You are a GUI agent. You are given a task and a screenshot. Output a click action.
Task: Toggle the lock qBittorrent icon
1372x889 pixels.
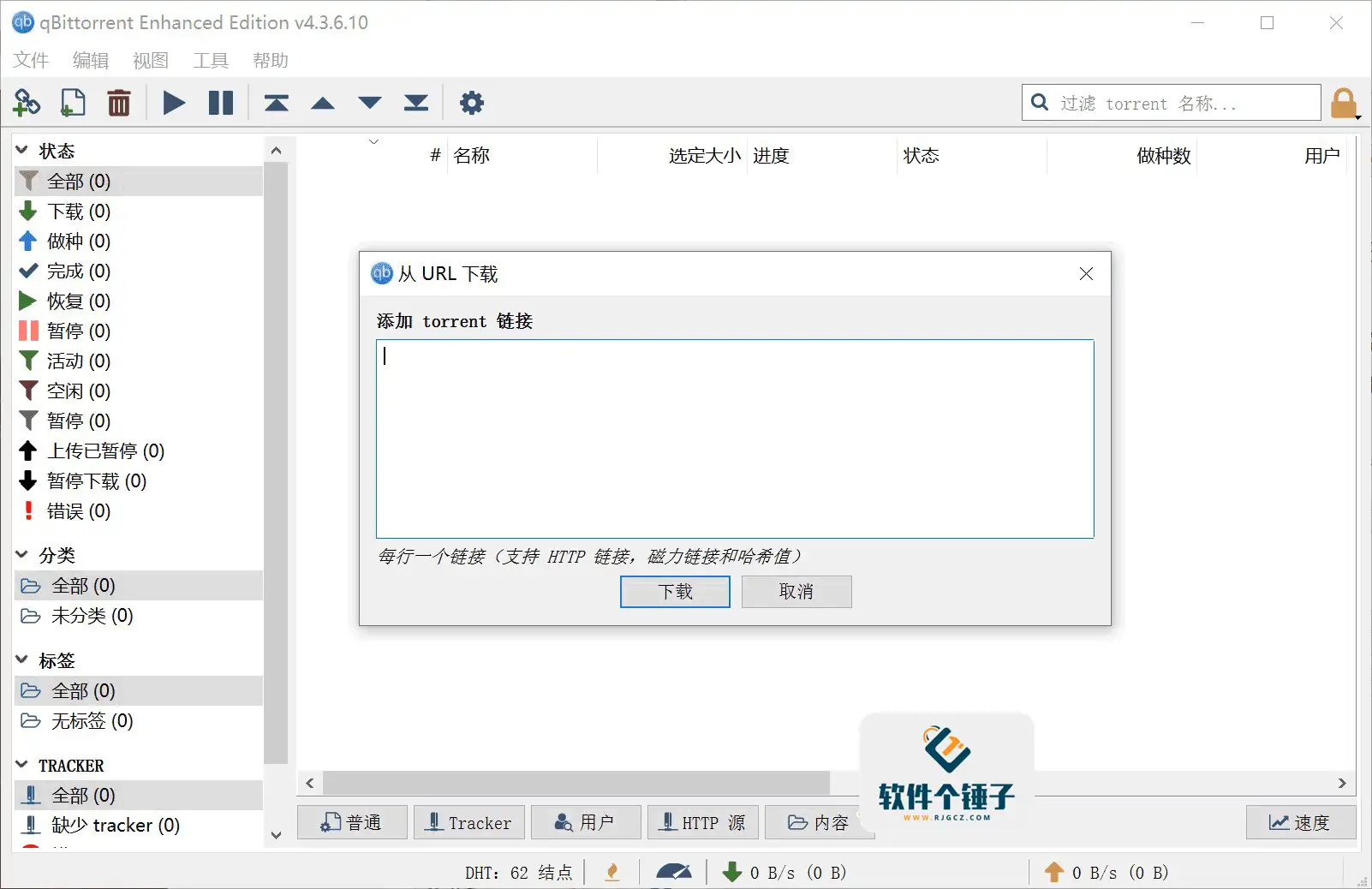pyautogui.click(x=1343, y=102)
